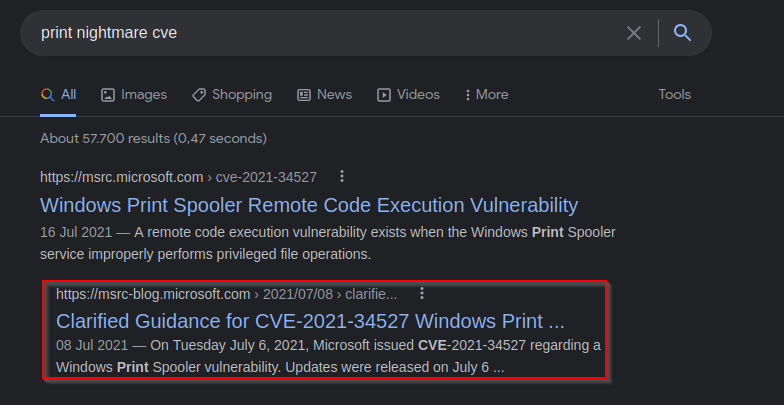Viewport: 784px width, 405px height.
Task: Open the Windows Print Spooler Remote Code Execution link
Action: pos(309,205)
